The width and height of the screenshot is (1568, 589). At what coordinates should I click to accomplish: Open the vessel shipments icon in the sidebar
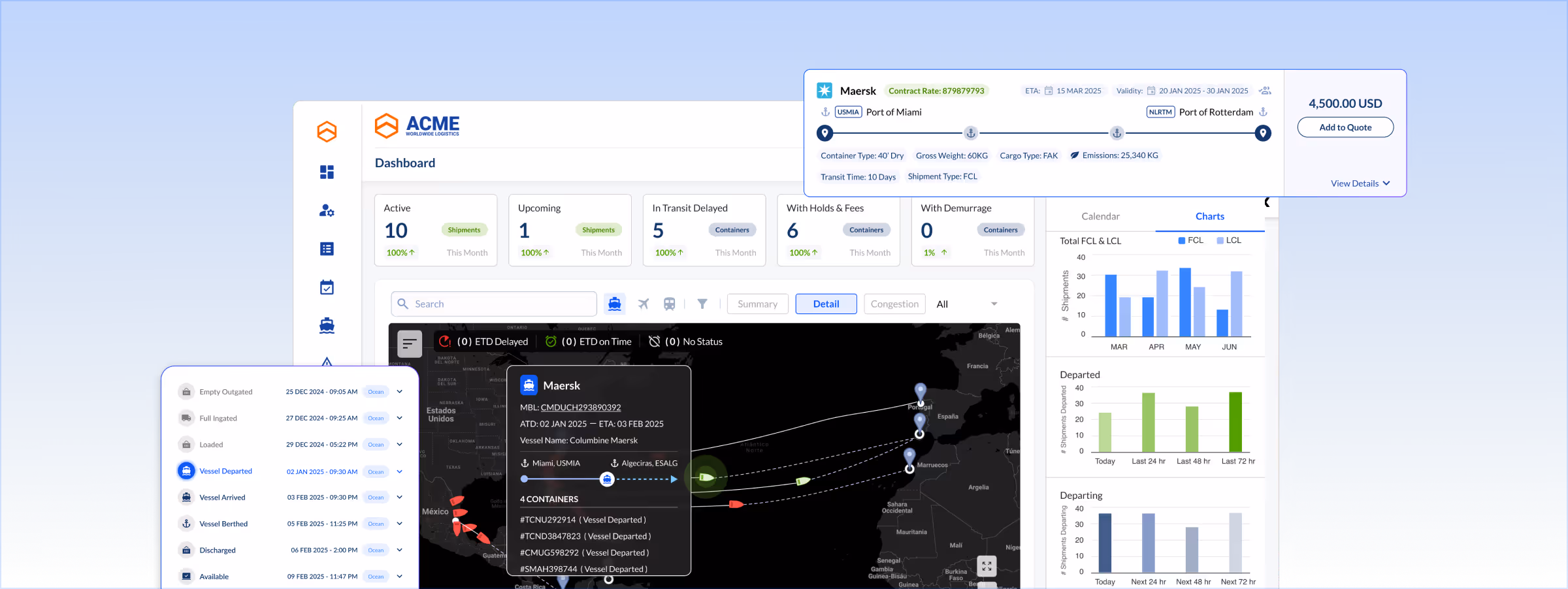[327, 325]
